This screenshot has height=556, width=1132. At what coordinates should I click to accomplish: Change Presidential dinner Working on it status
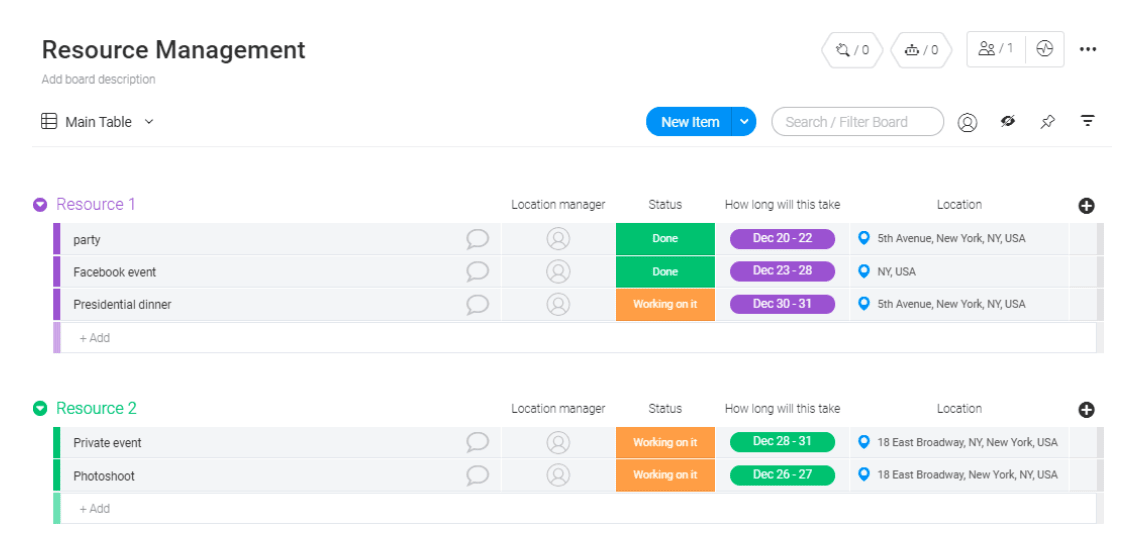point(665,304)
